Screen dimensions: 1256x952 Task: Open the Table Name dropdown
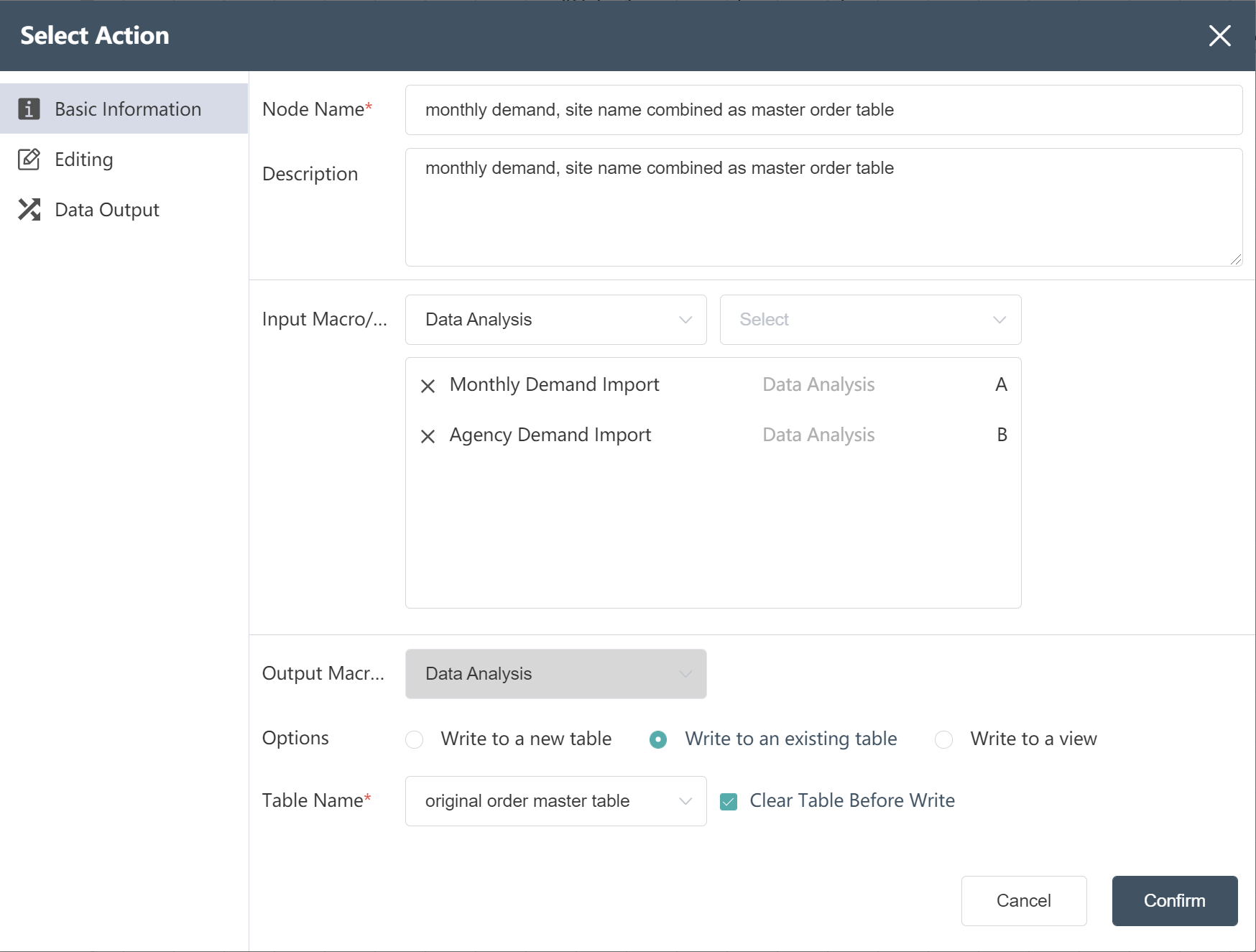click(x=555, y=801)
